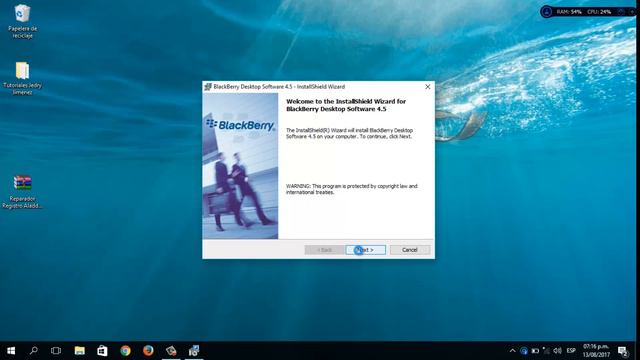
Task: Select the Reparador Registro Aladdin archive icon
Action: click(x=22, y=192)
